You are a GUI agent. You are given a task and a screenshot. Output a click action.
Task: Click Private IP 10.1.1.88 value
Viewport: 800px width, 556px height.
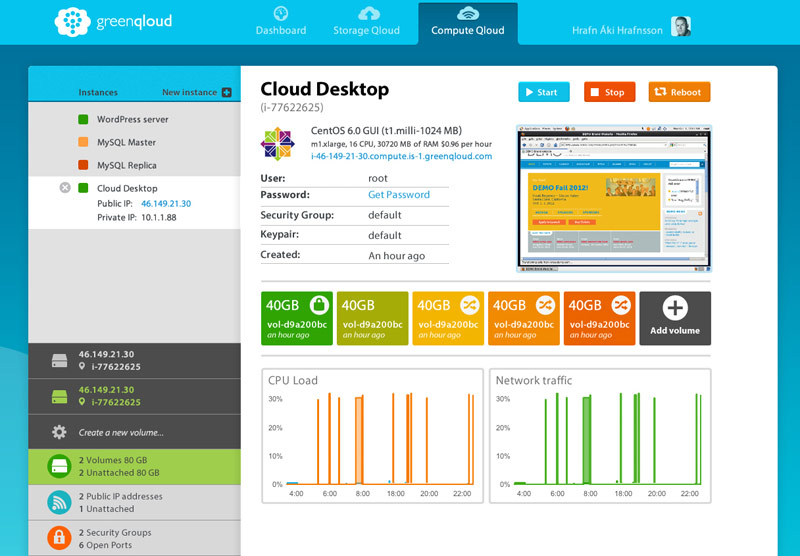pyautogui.click(x=159, y=217)
